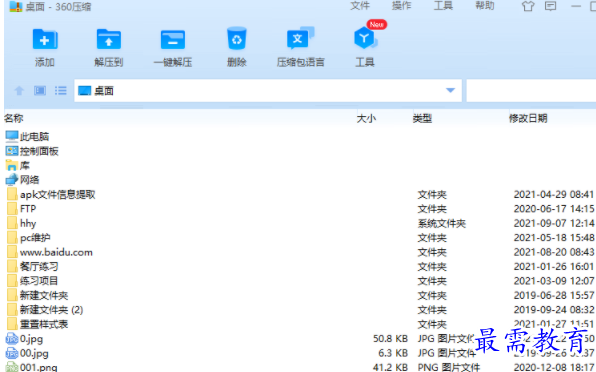Viewport: 596px width, 372px height.
Task: Select the 新建文件夹 (2) folder name
Action: pyautogui.click(x=51, y=310)
